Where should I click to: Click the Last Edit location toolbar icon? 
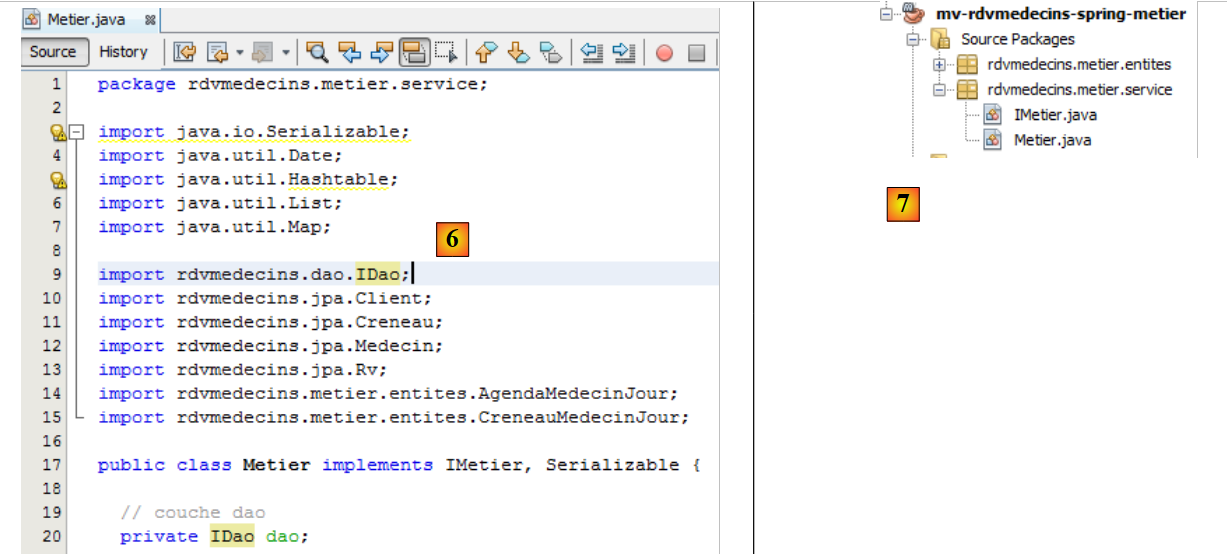coord(185,52)
